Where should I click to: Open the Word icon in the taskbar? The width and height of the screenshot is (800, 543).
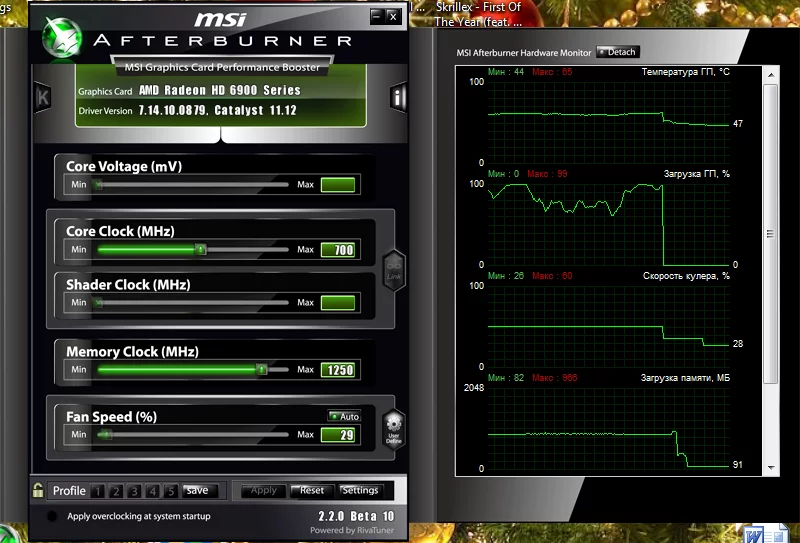[756, 535]
